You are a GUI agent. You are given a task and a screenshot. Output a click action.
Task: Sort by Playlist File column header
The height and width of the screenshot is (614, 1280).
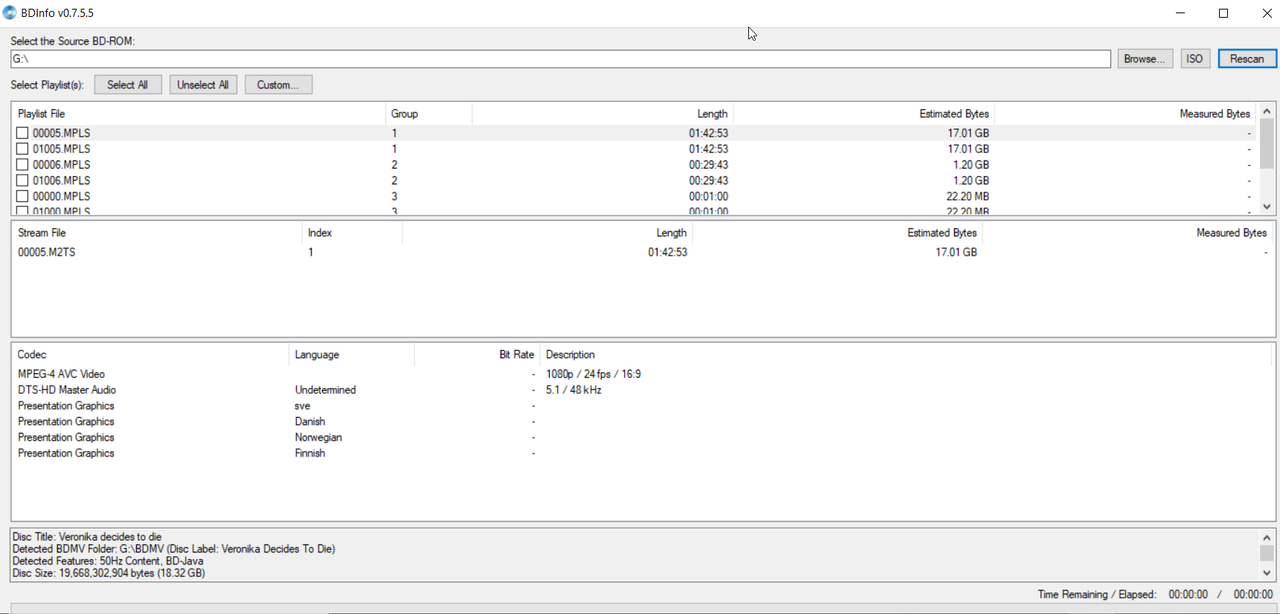[x=198, y=114]
